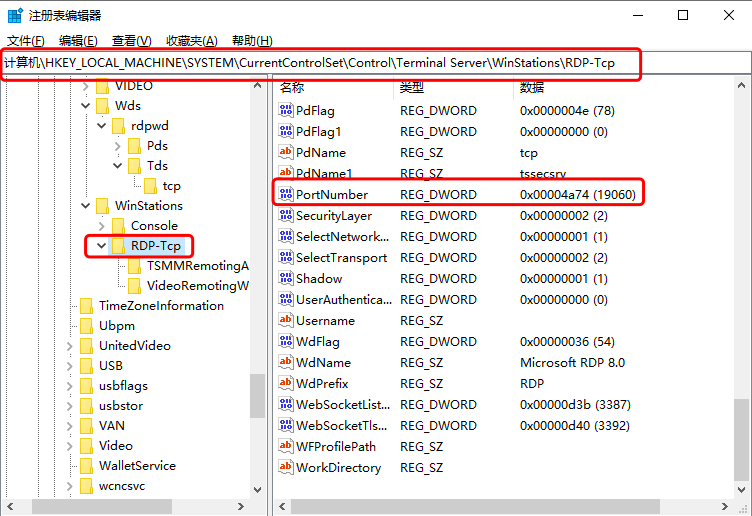Select the TimeZoneInformation key

coord(160,306)
